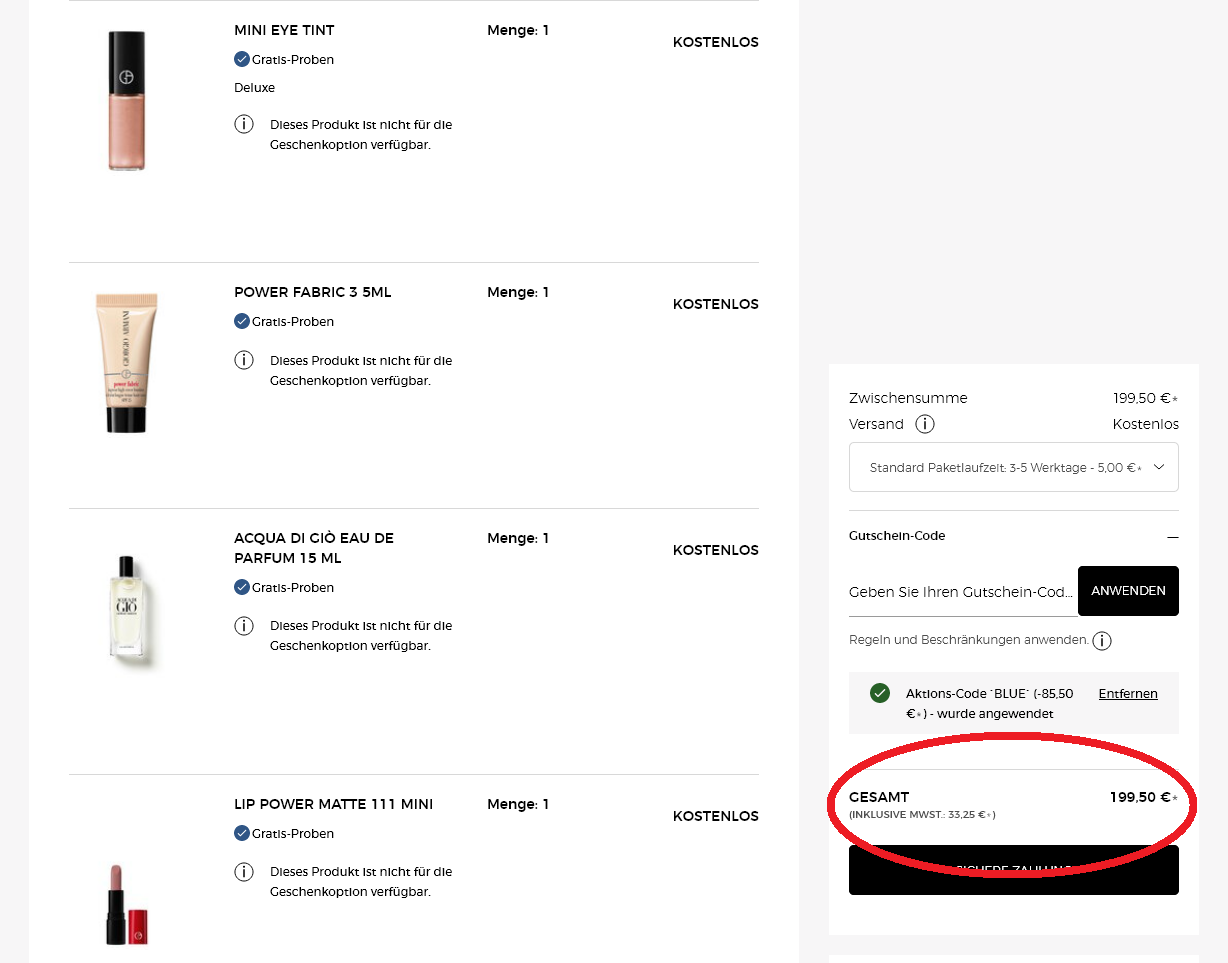Click info icon beside Regeln und Beschränkungen
Screen dimensions: 1228x963
1102,641
